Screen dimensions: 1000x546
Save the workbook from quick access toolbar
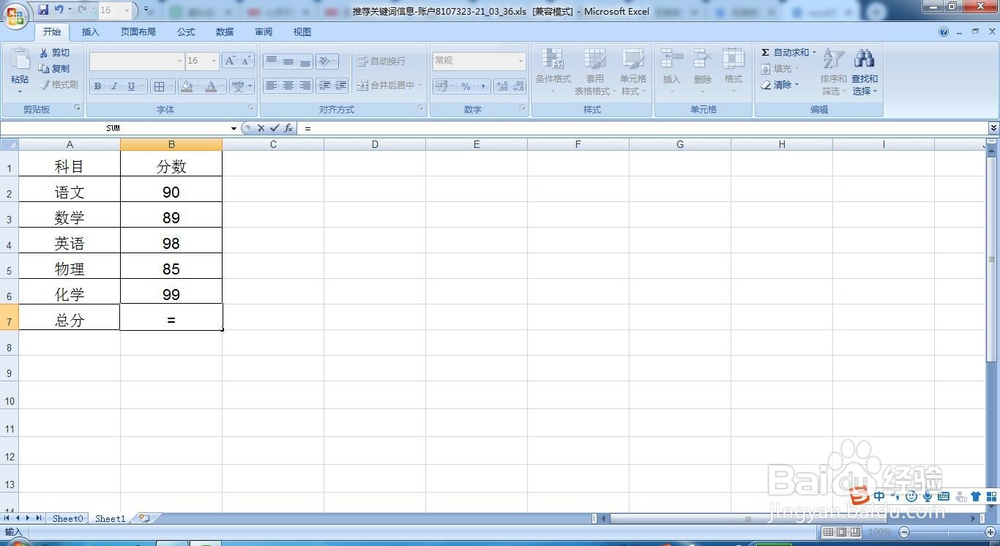[x=43, y=10]
